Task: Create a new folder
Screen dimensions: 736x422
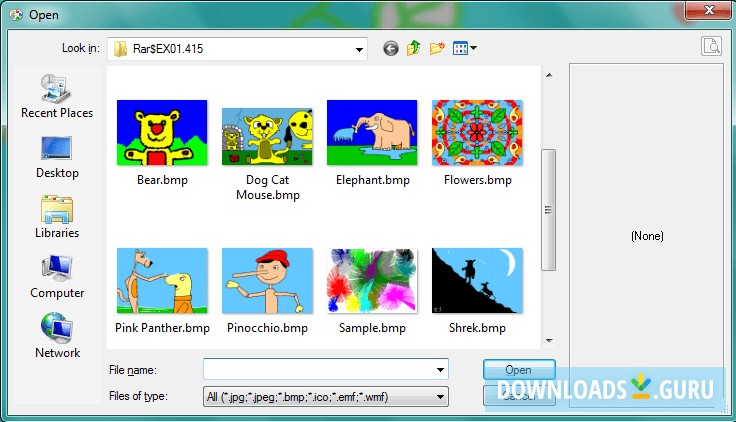Action: pyautogui.click(x=437, y=48)
